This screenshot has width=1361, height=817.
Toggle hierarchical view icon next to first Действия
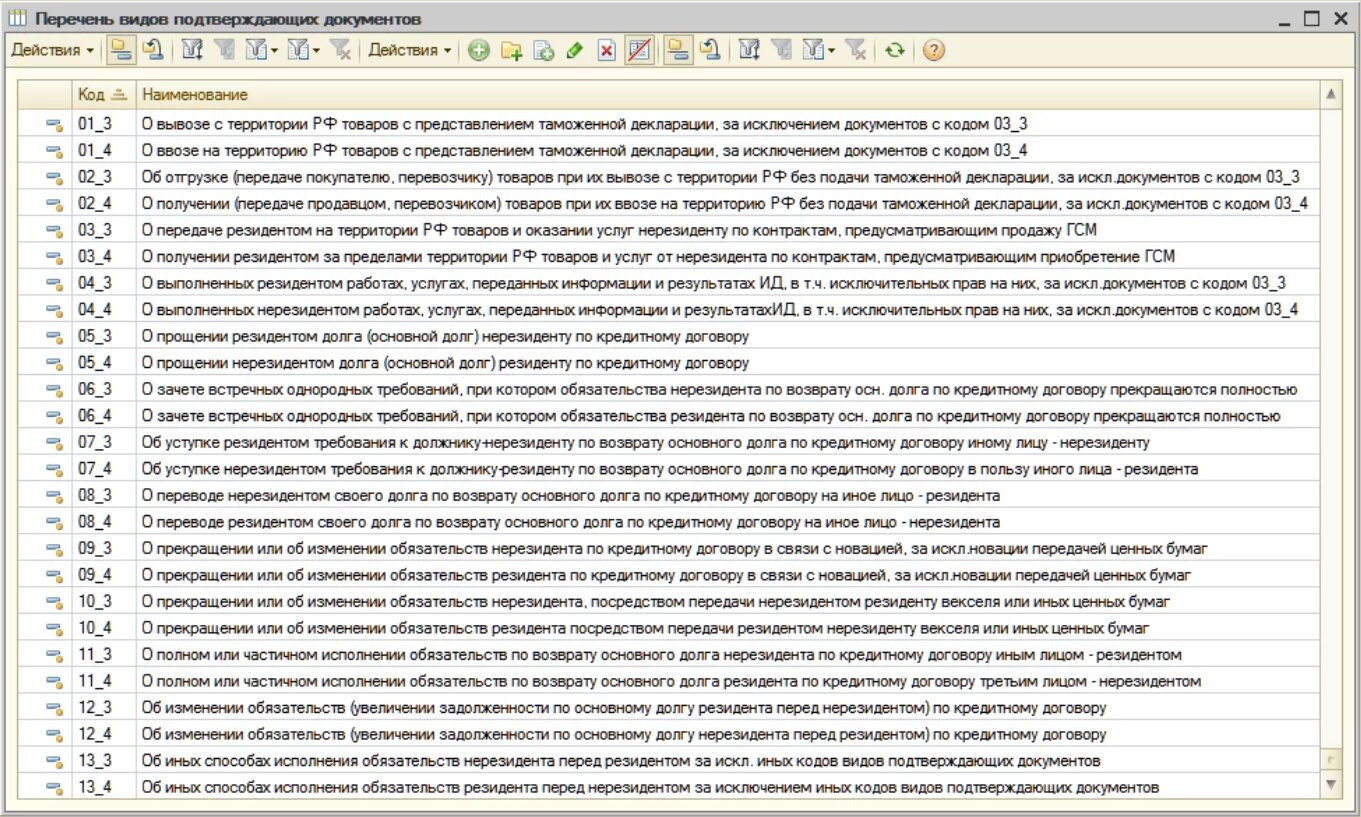point(121,50)
